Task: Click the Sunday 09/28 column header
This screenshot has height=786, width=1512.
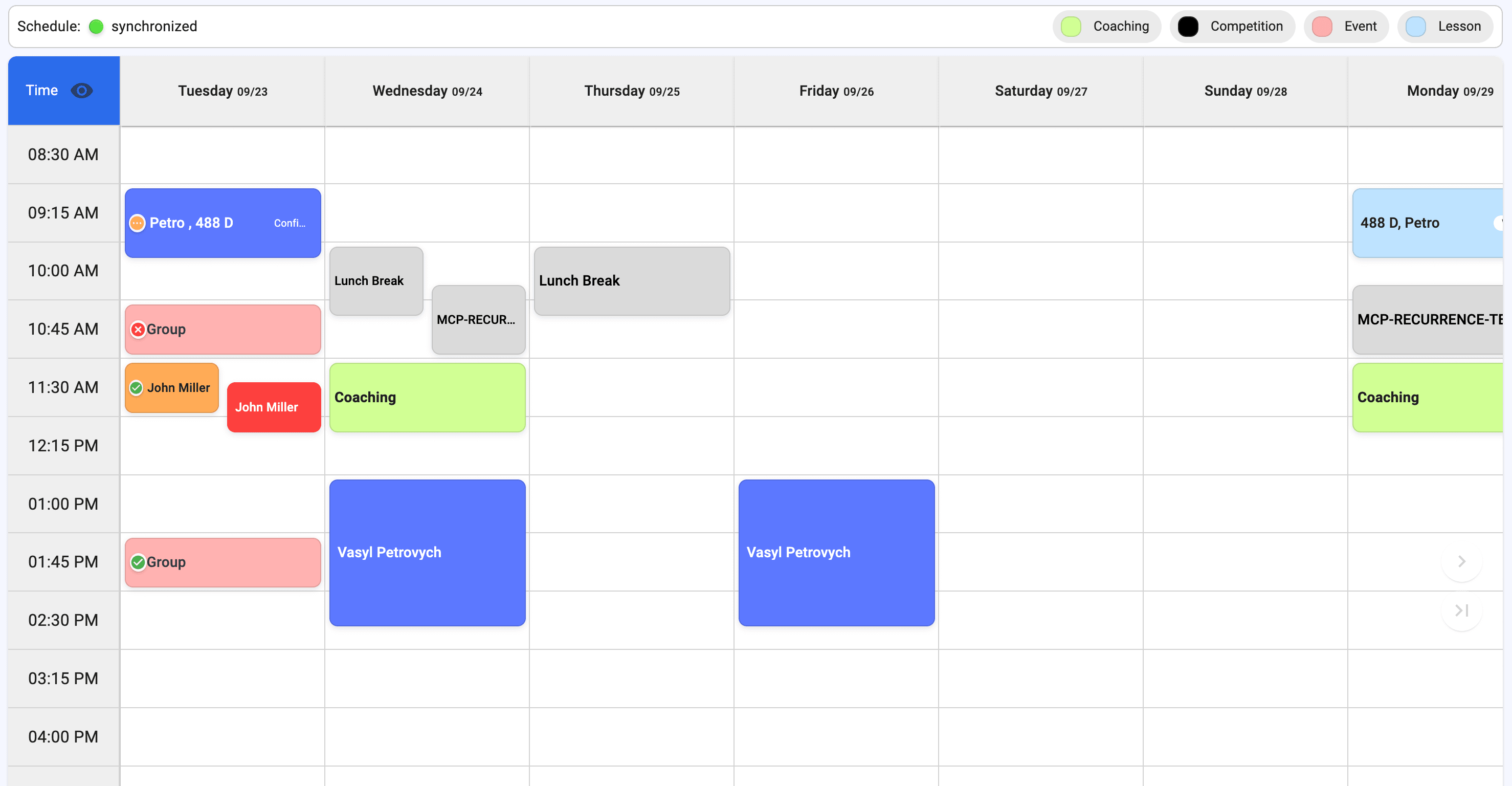Action: pyautogui.click(x=1245, y=91)
